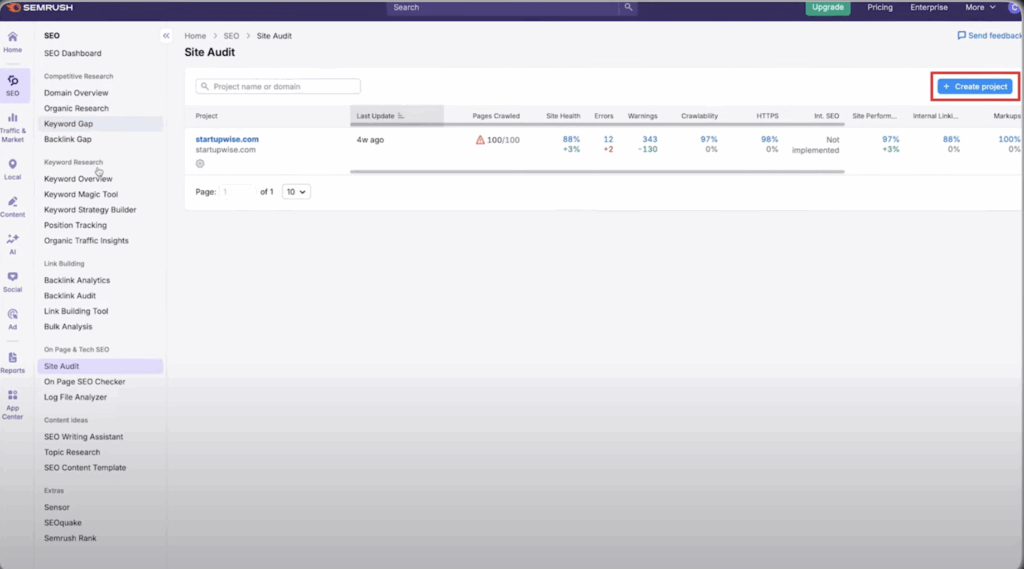Screen dimensions: 1024x569
Task: Open the Pricing page
Action: [880, 7]
